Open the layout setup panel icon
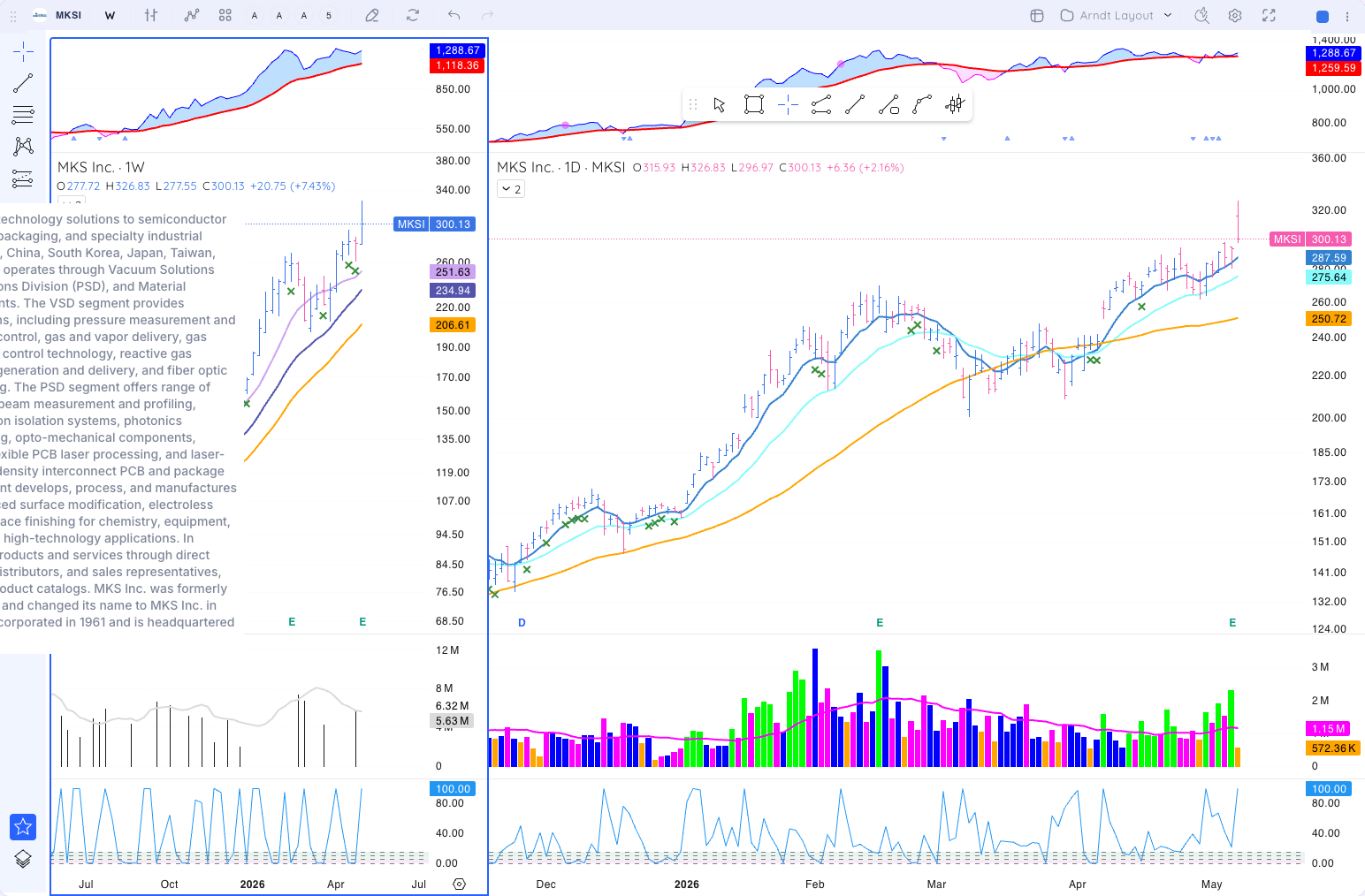The height and width of the screenshot is (896, 1365). coord(1037,15)
